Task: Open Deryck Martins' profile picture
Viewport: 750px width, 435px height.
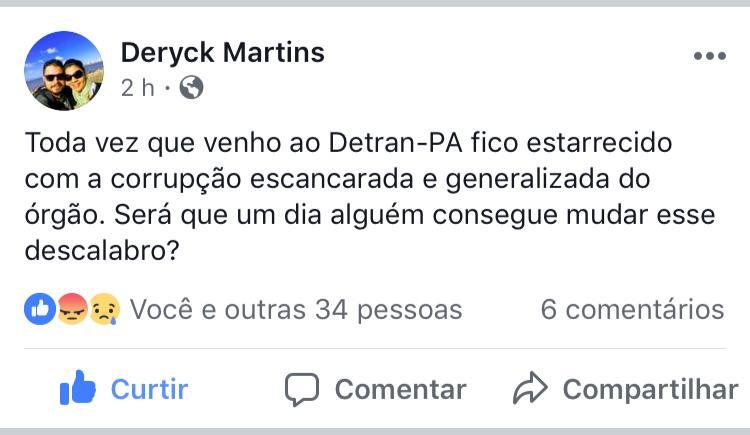Action: pos(64,70)
